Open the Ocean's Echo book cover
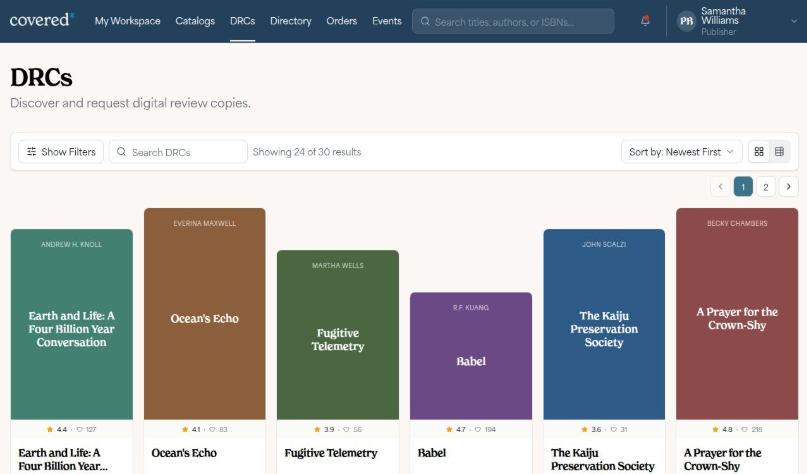 coord(205,314)
